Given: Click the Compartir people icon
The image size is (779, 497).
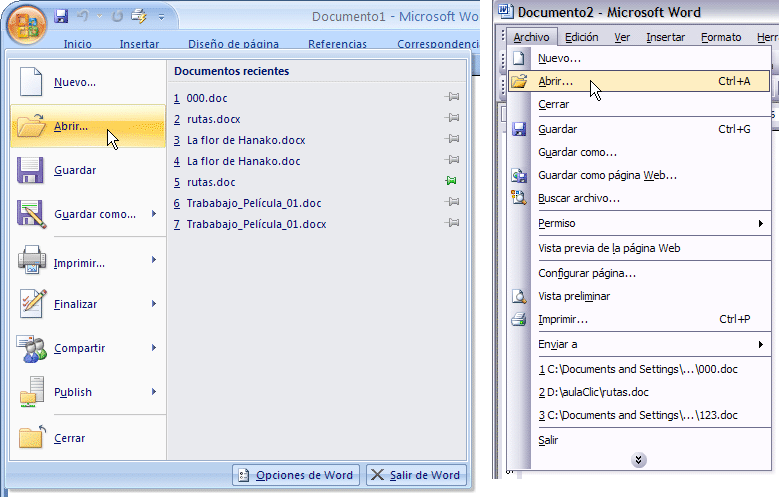Looking at the screenshot, I should coord(31,348).
